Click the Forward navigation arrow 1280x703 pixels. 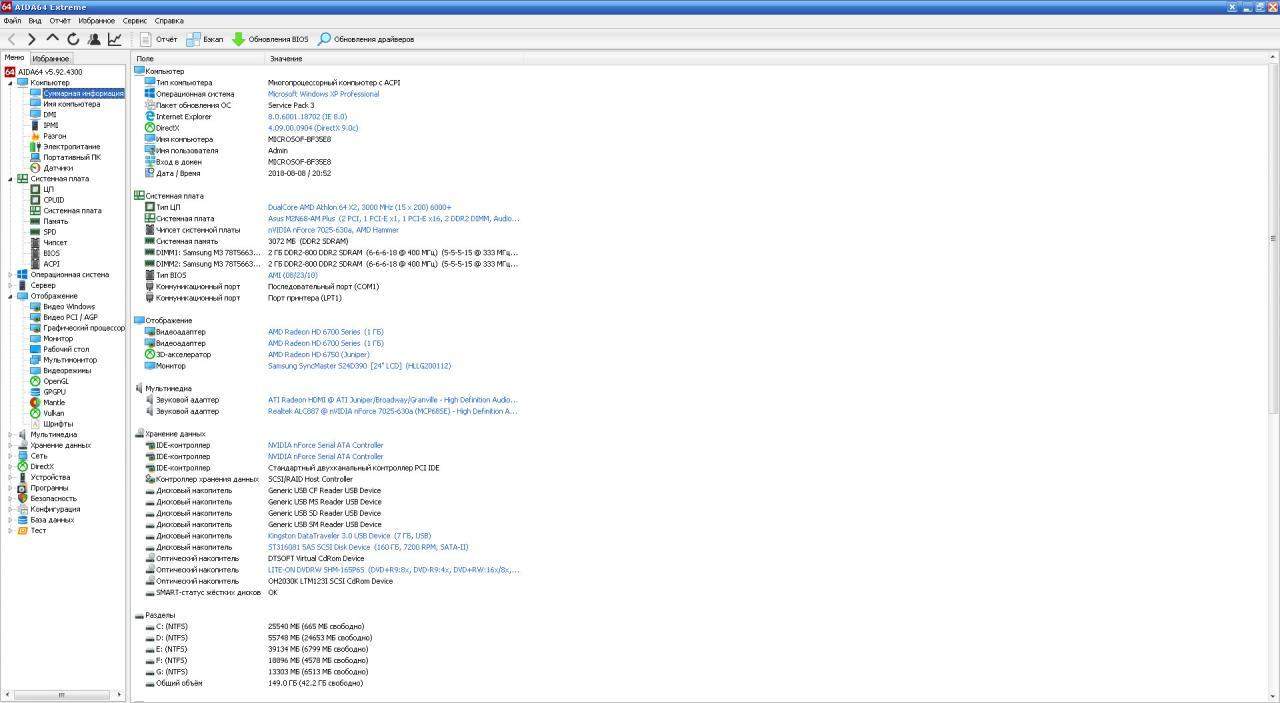pyautogui.click(x=32, y=39)
